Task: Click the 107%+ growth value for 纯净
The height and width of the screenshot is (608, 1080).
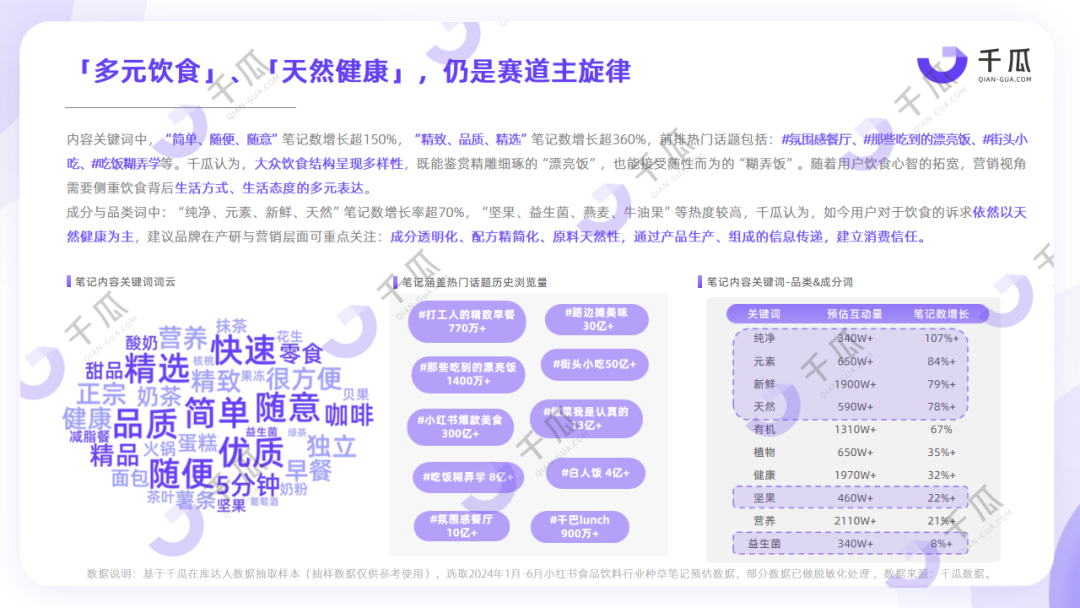Action: pos(941,338)
